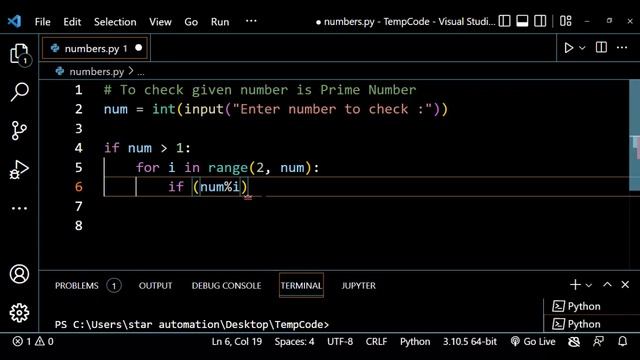
Task: Run Python file with play button
Action: (x=568, y=48)
